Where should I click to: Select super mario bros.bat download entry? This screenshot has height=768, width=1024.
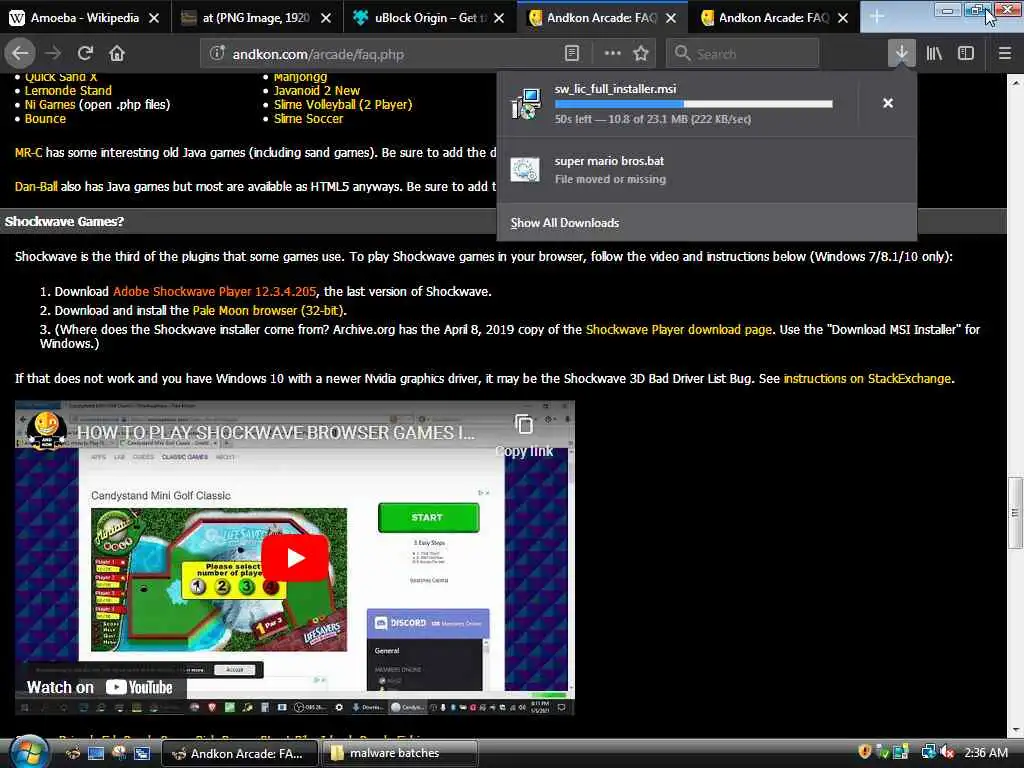click(x=707, y=170)
